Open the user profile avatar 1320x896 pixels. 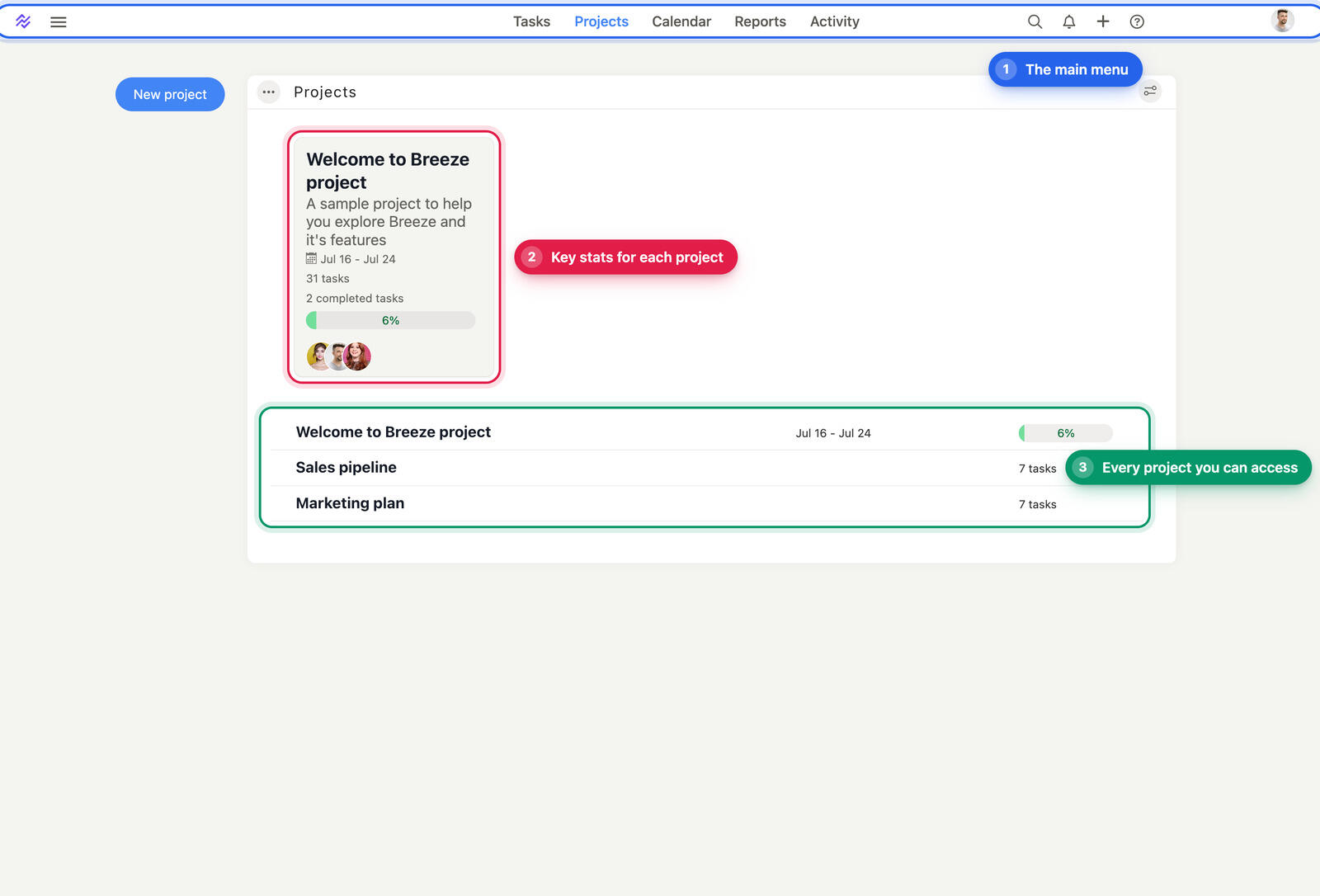tap(1282, 21)
